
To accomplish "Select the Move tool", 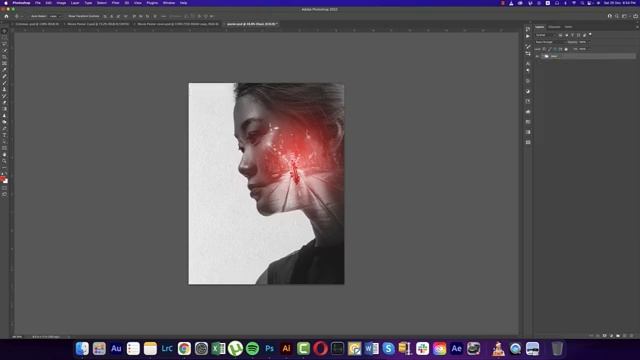I will (x=4, y=31).
